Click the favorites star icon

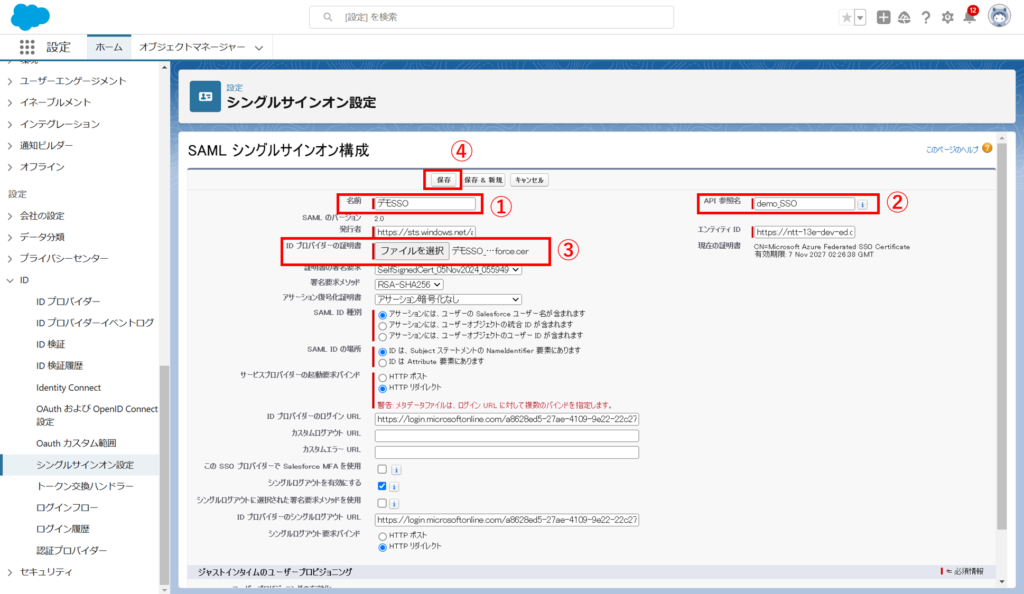tap(846, 18)
